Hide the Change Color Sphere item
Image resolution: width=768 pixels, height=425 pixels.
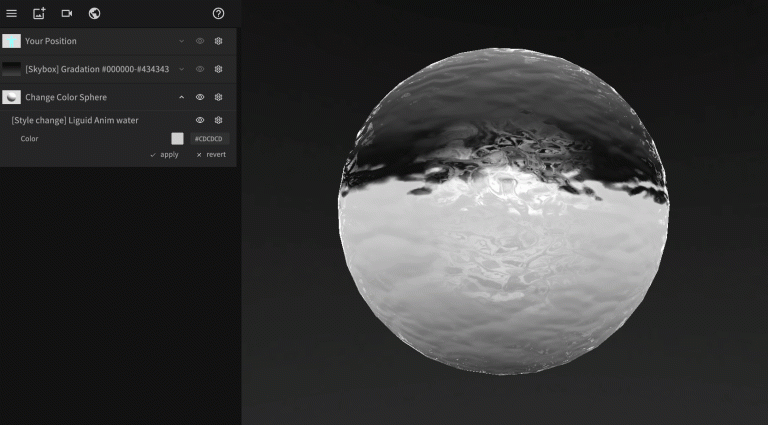(x=200, y=97)
